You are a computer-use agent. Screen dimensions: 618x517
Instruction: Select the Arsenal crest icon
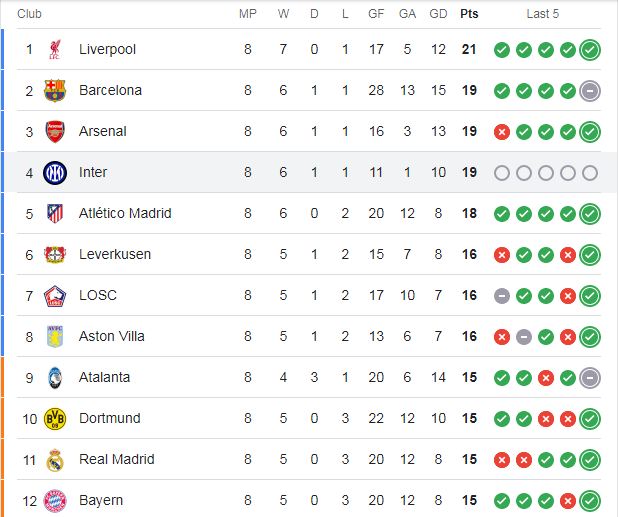pos(55,131)
